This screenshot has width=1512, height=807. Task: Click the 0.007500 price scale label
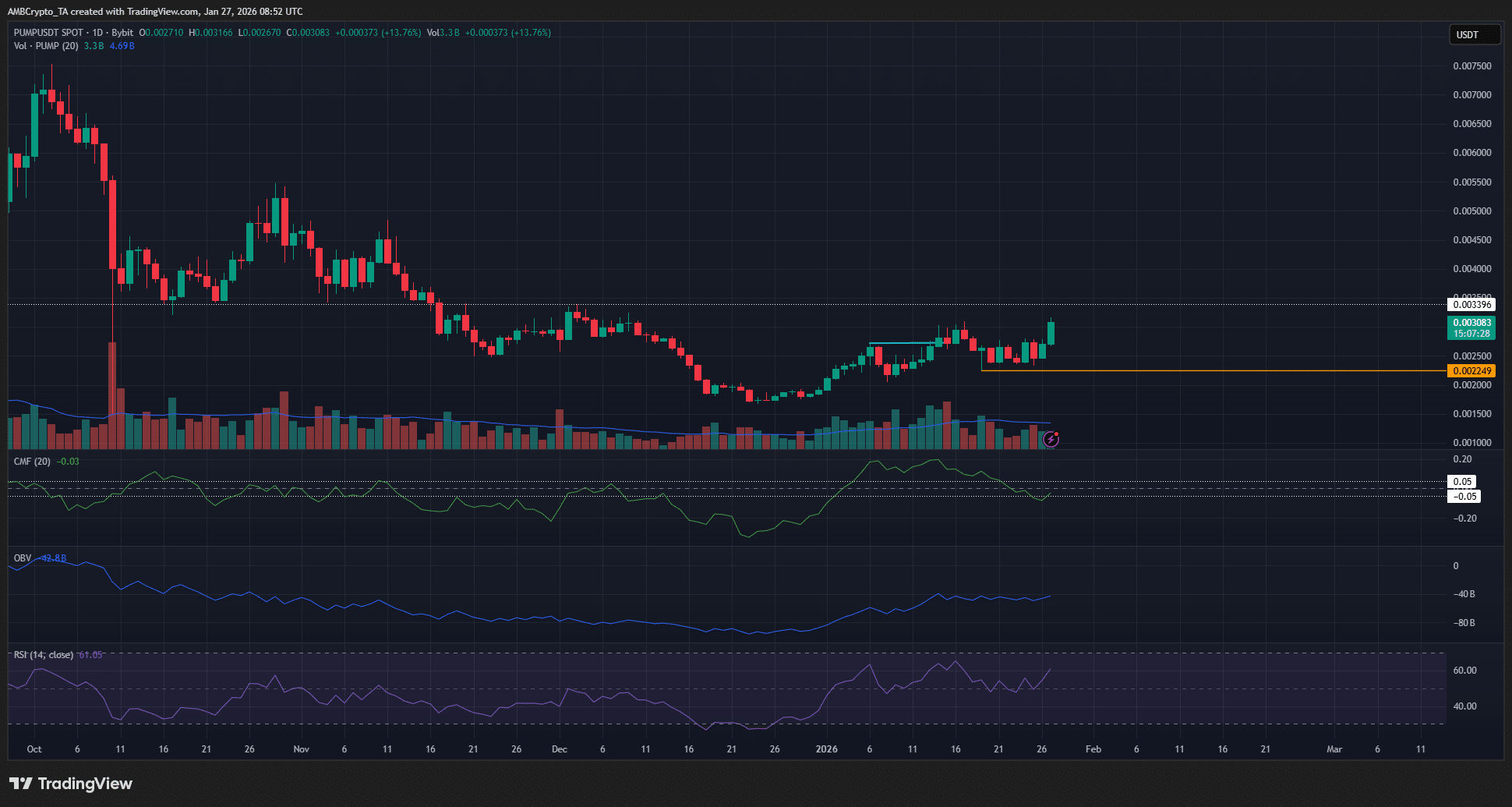click(1471, 66)
